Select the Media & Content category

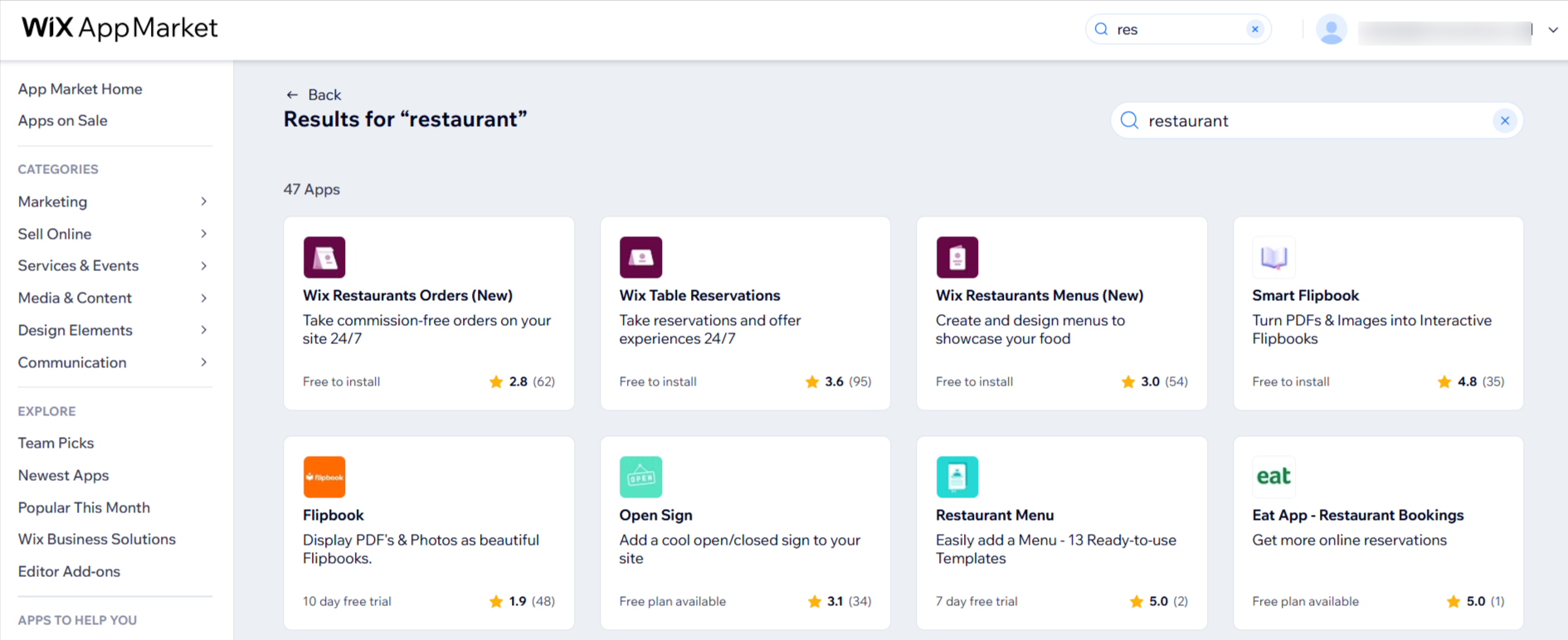[75, 298]
